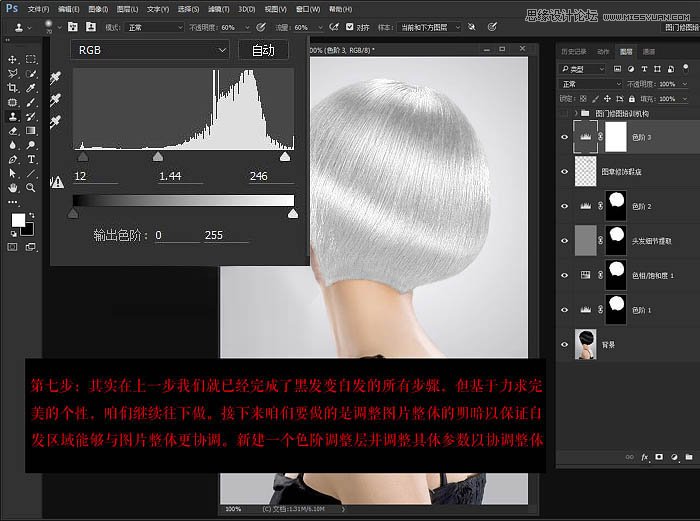Viewport: 700px width, 521px height.
Task: Click the add layer style fx icon
Action: (x=644, y=455)
